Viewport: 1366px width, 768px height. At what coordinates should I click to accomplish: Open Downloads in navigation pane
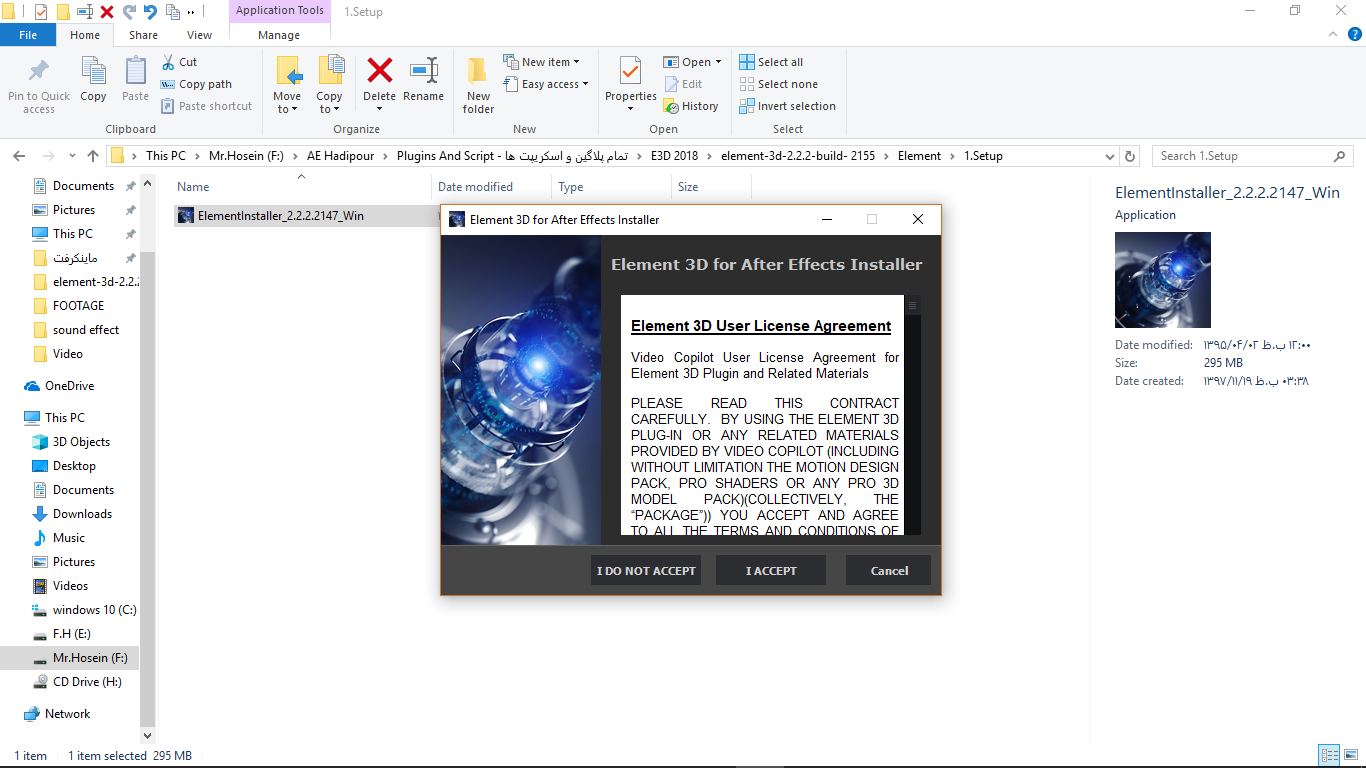[82, 514]
